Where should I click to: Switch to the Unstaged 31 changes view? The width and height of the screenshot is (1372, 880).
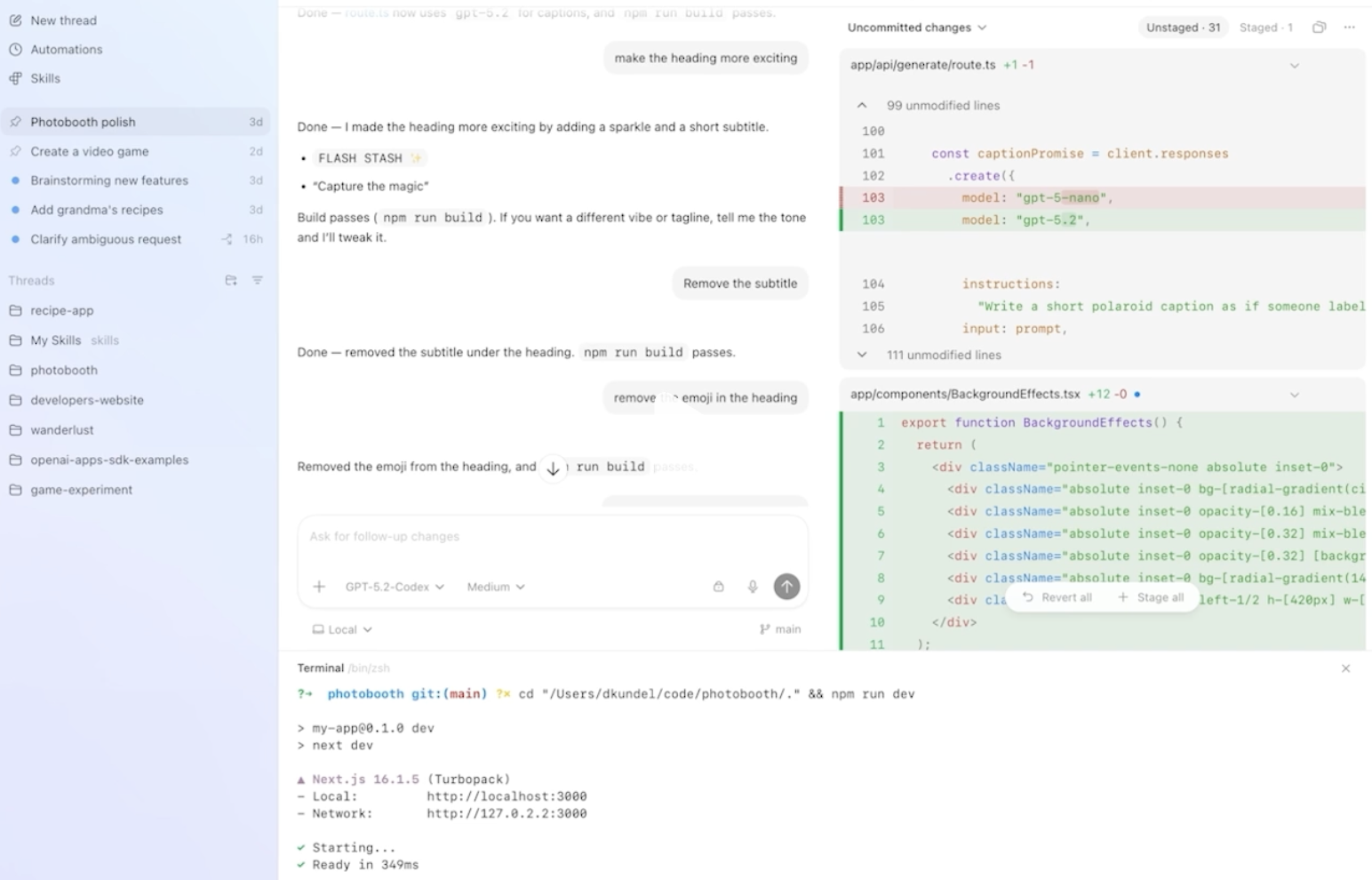1182,28
